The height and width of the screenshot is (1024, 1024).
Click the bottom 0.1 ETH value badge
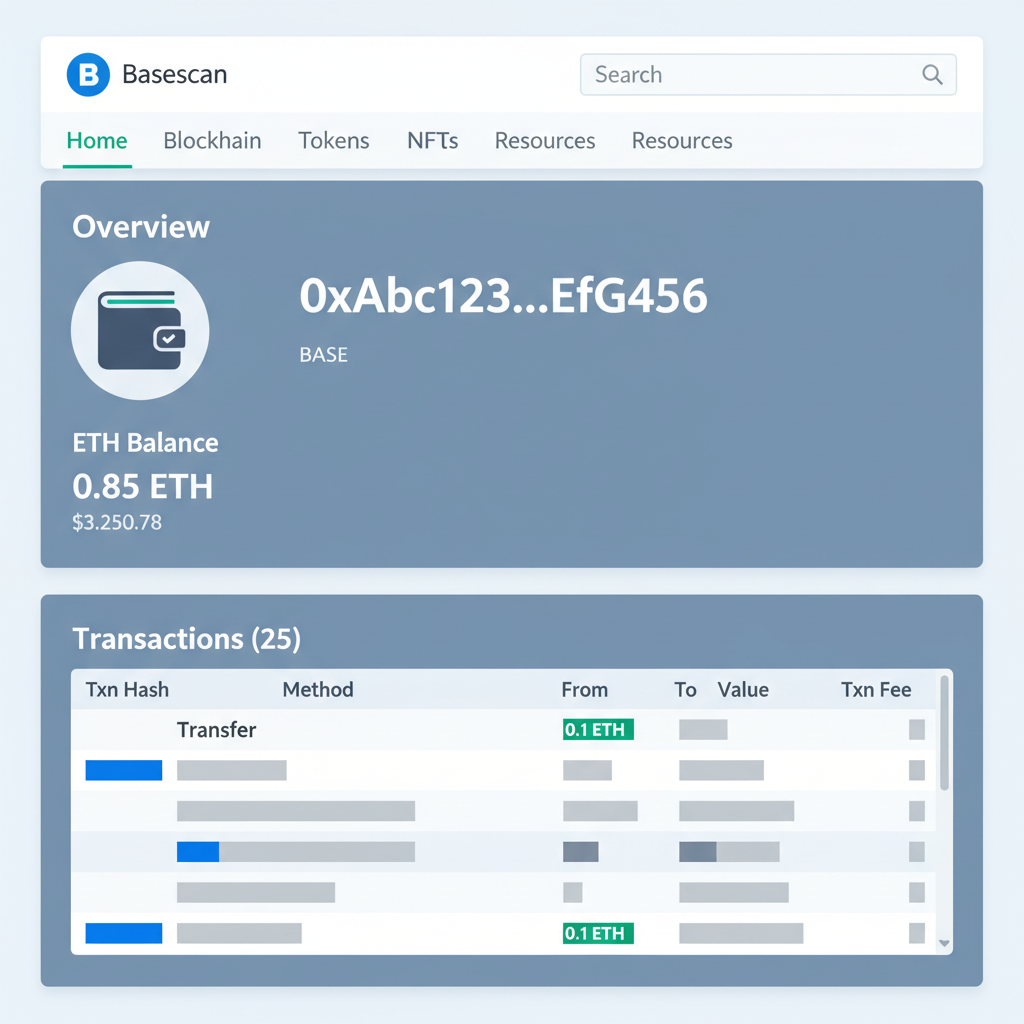[x=597, y=933]
